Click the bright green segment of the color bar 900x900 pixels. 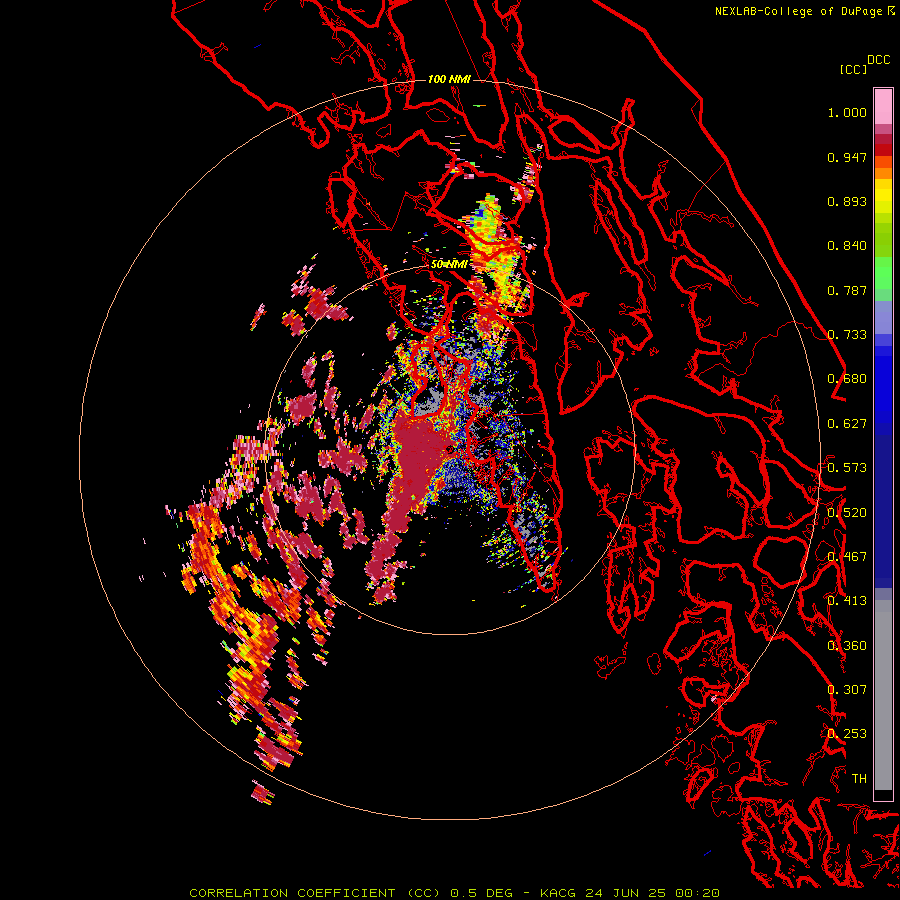(883, 273)
